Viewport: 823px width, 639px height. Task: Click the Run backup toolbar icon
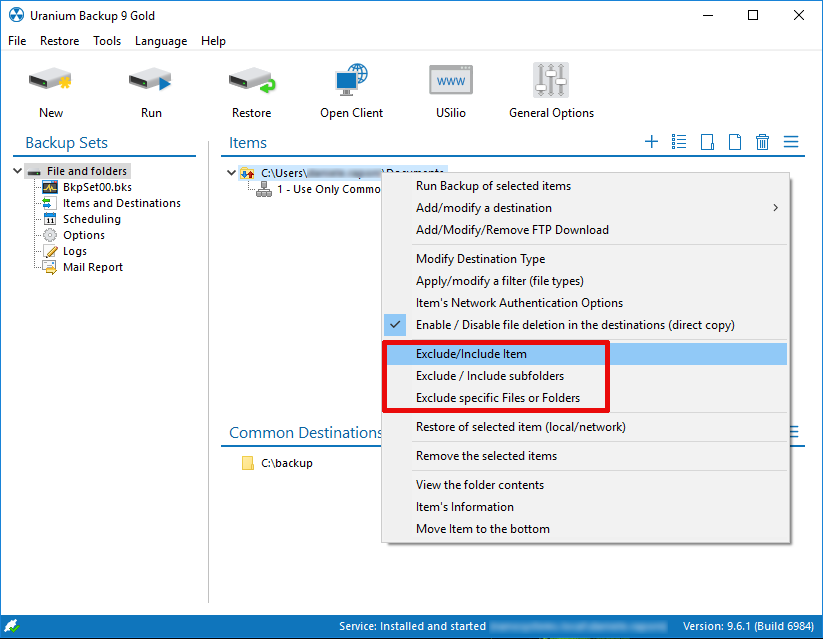click(x=151, y=82)
